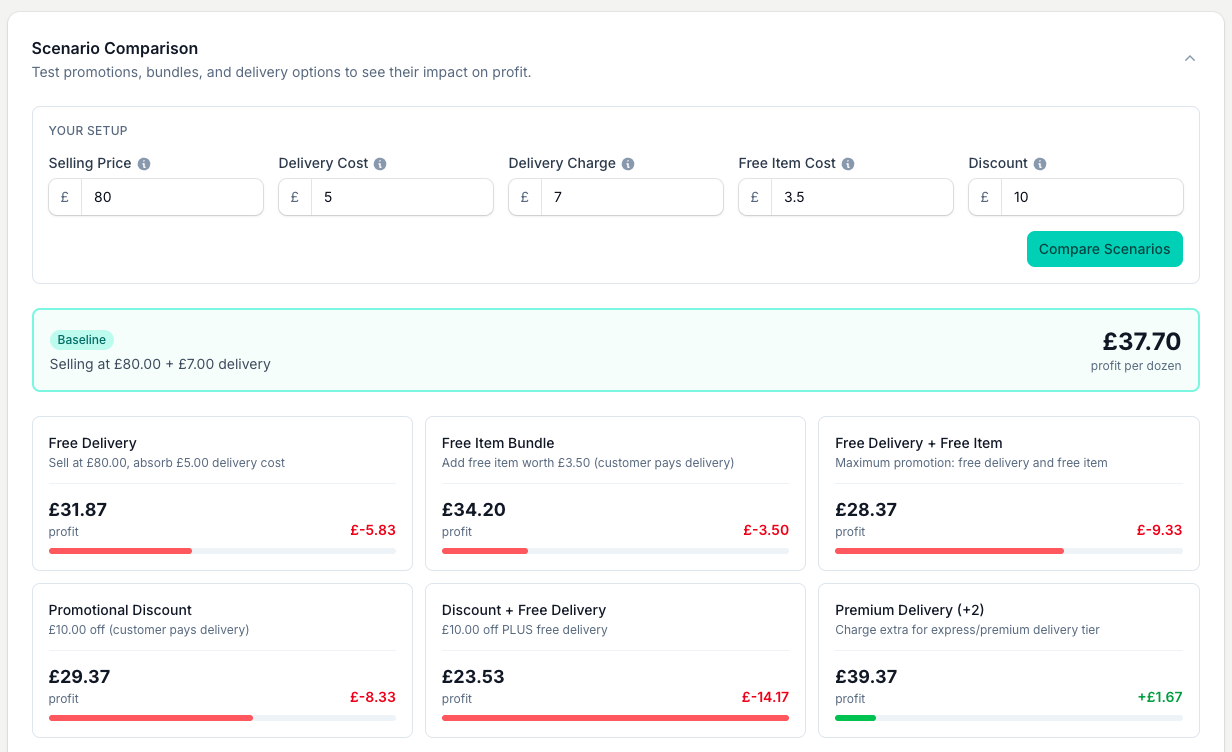Click 'Selling at £80.00 + £7.00 delivery' text

tap(160, 364)
